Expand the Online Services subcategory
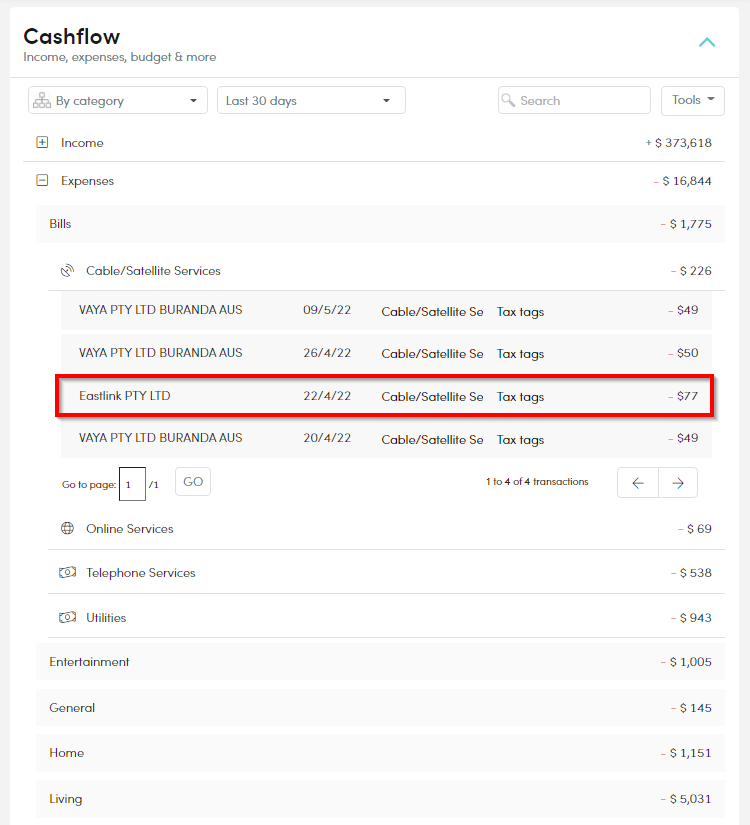Image resolution: width=750 pixels, height=825 pixels. point(386,528)
